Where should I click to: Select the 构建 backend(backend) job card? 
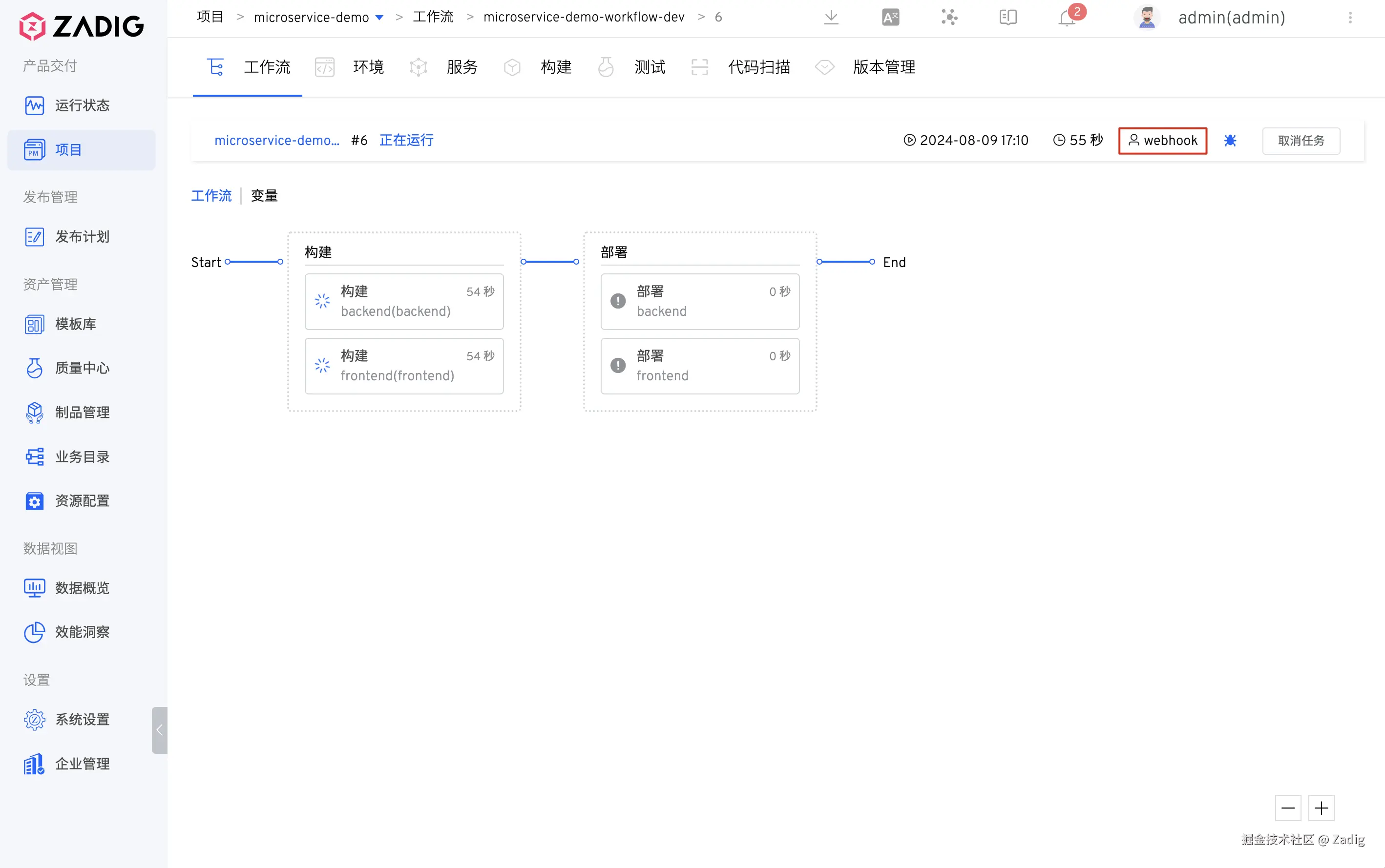click(404, 301)
